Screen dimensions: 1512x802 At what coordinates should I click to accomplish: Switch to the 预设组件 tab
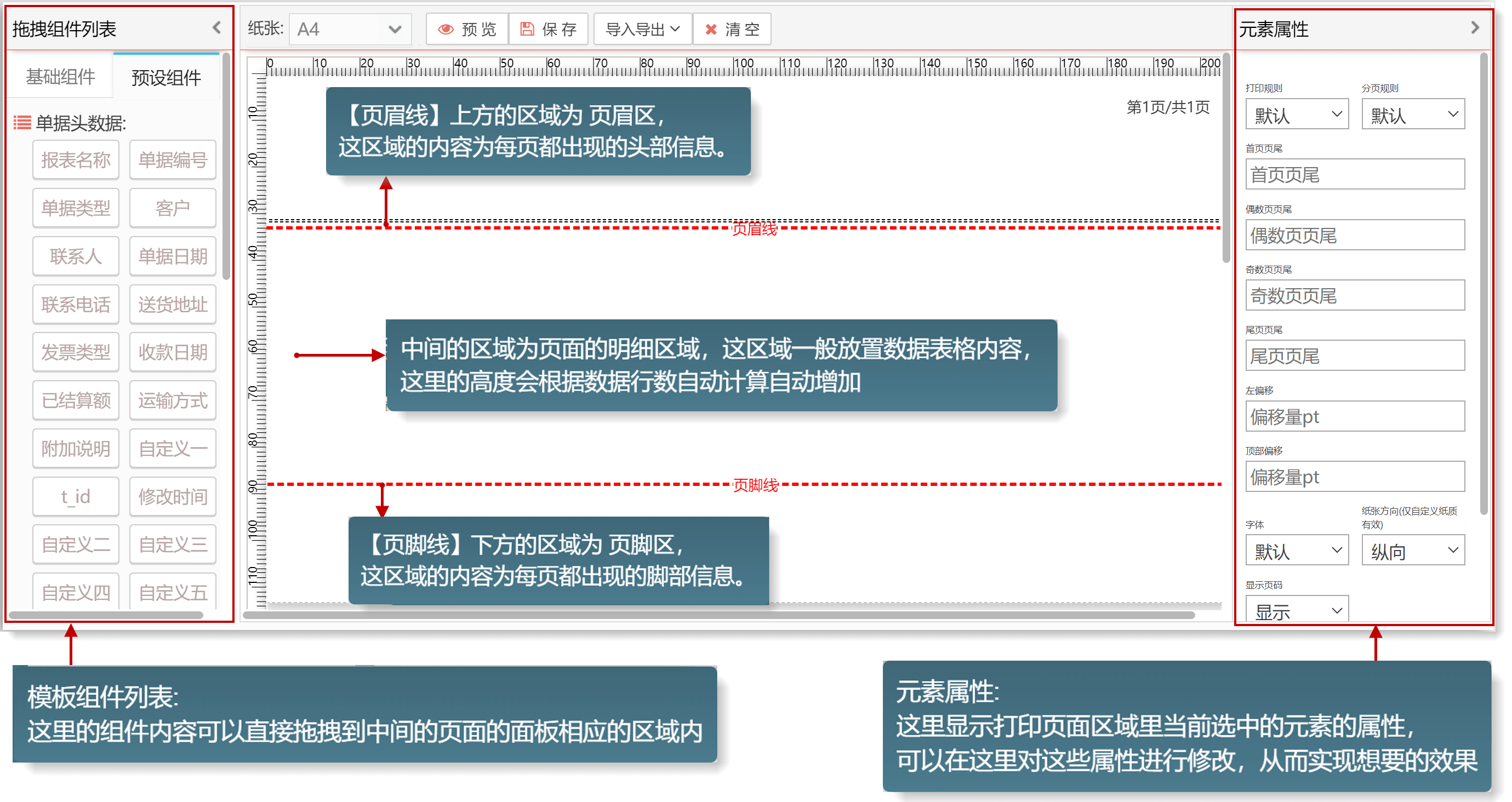(x=166, y=77)
